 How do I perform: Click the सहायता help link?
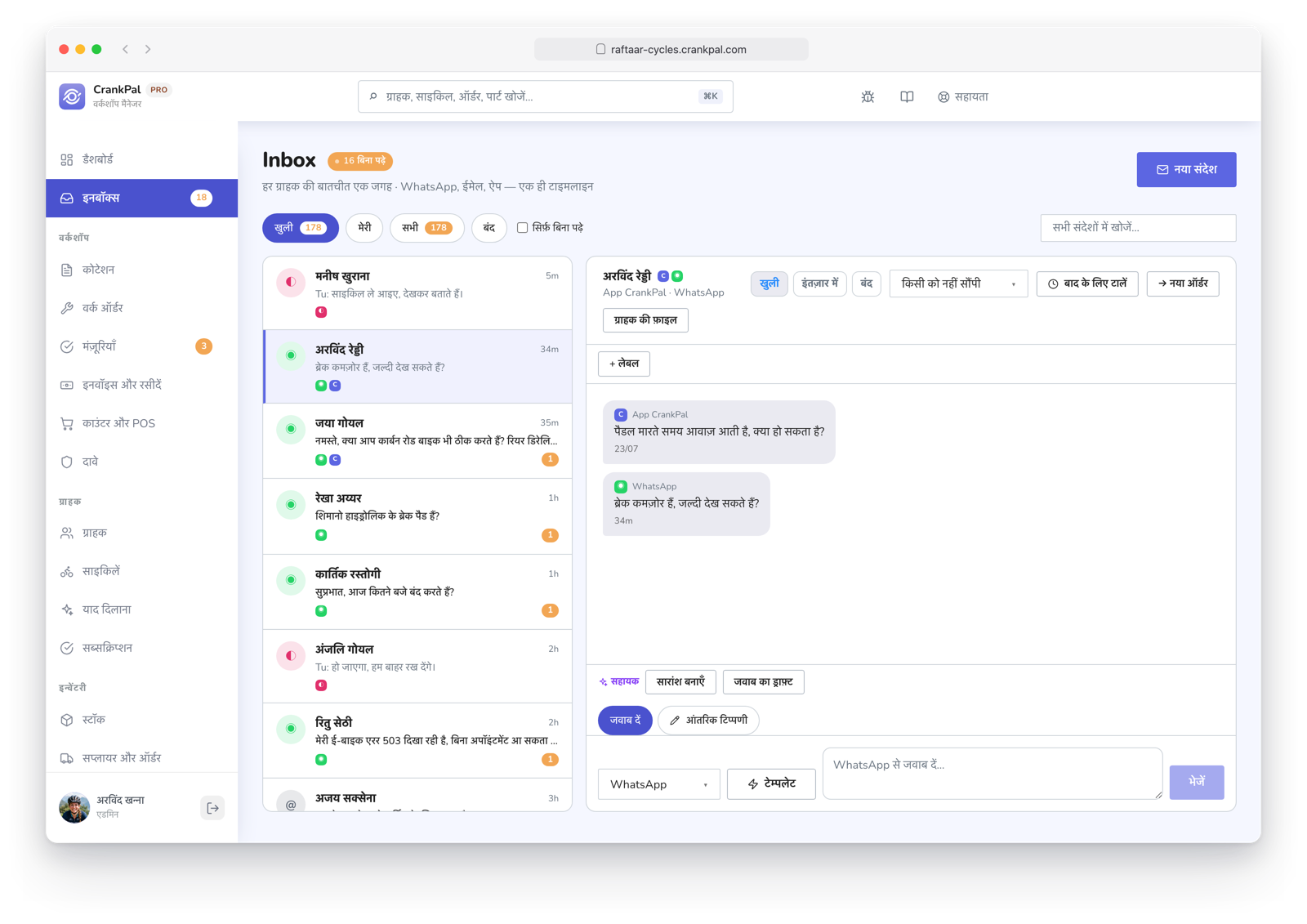point(963,96)
